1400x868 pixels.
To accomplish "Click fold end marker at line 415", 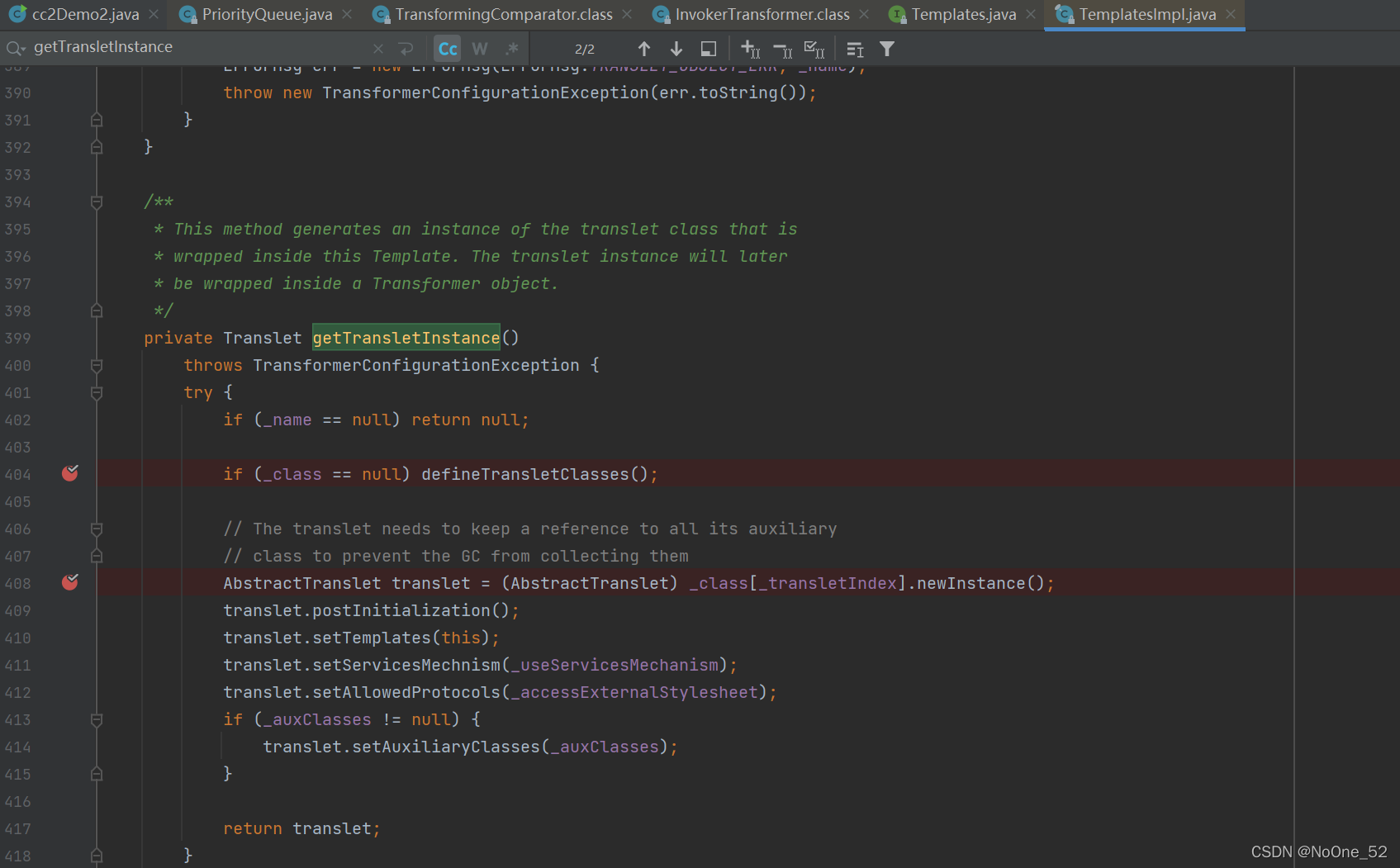I will coord(97,775).
